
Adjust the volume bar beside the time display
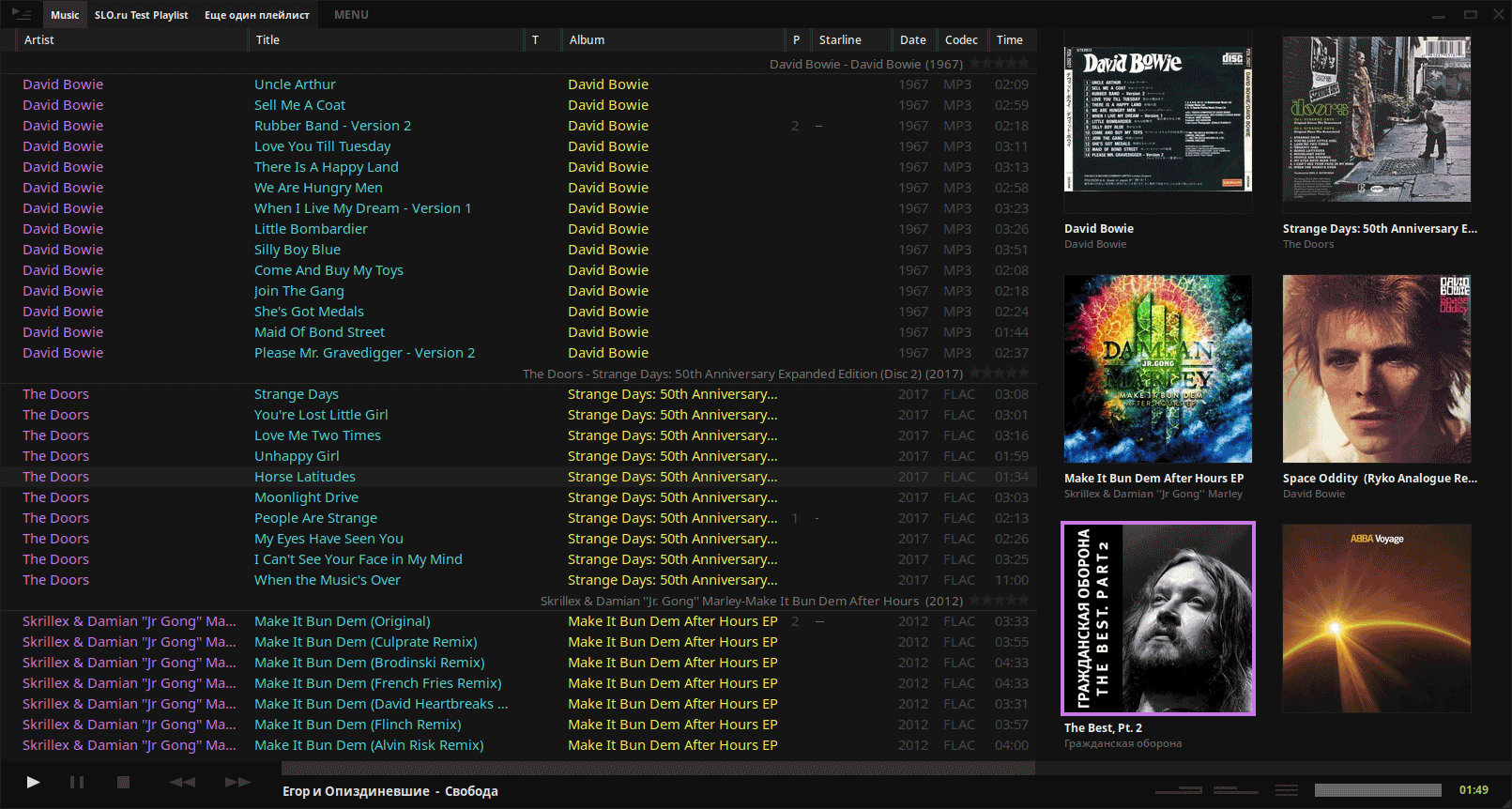(1378, 790)
